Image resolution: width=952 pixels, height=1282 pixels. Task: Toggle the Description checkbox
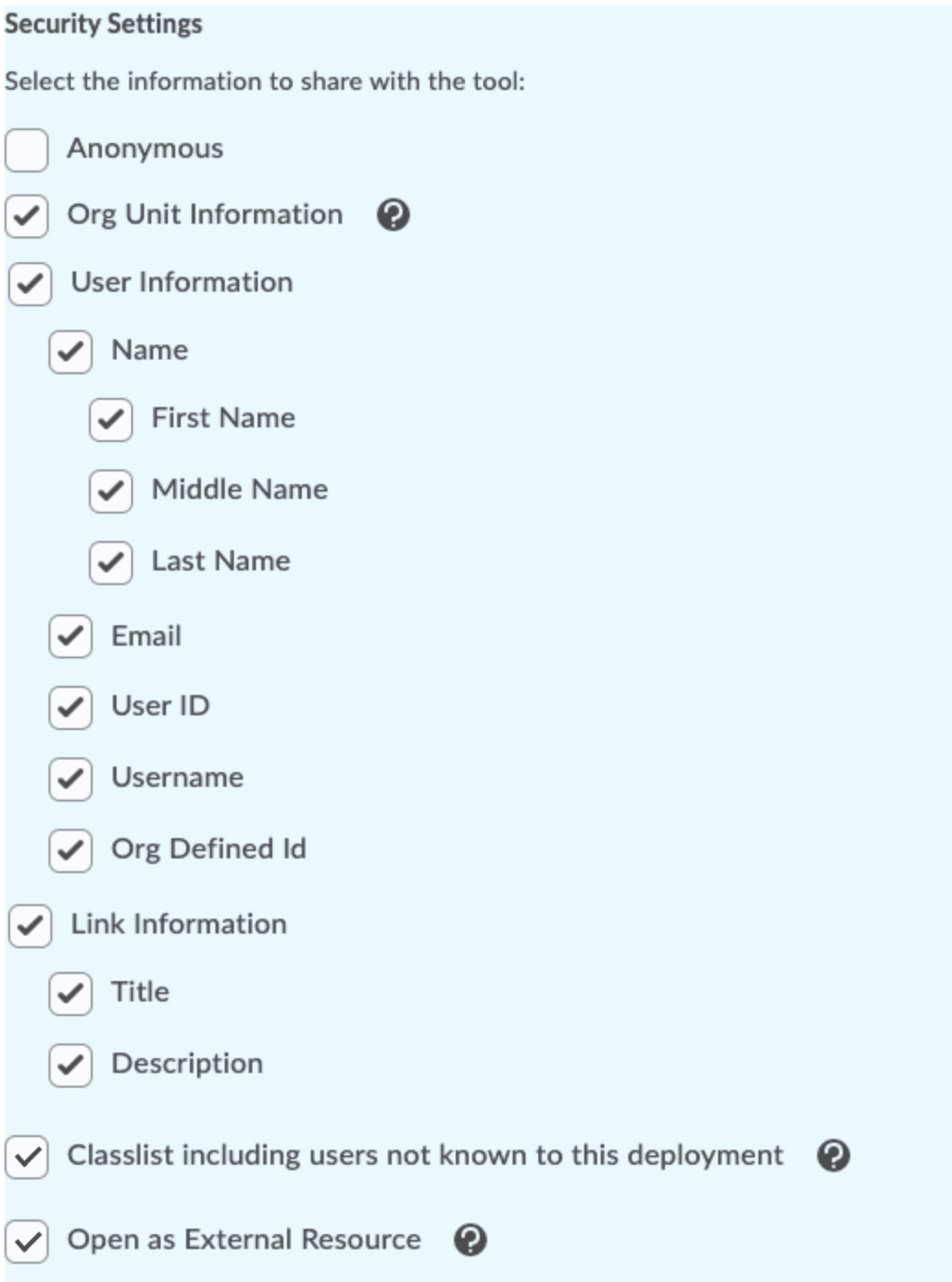click(x=71, y=1065)
